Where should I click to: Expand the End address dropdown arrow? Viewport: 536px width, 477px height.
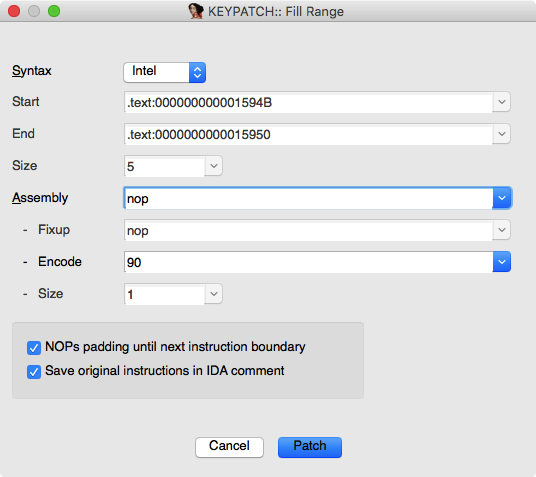[501, 134]
